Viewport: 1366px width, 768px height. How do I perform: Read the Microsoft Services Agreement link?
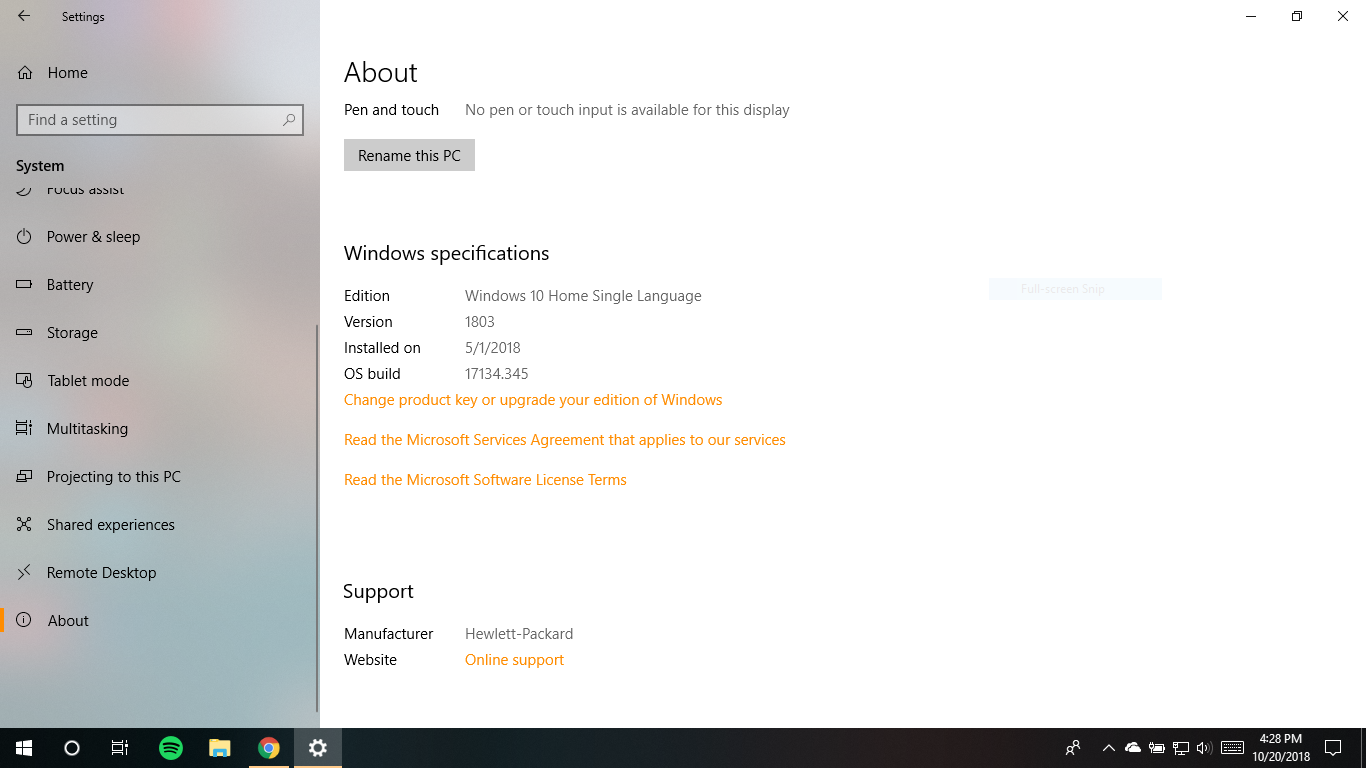point(565,440)
